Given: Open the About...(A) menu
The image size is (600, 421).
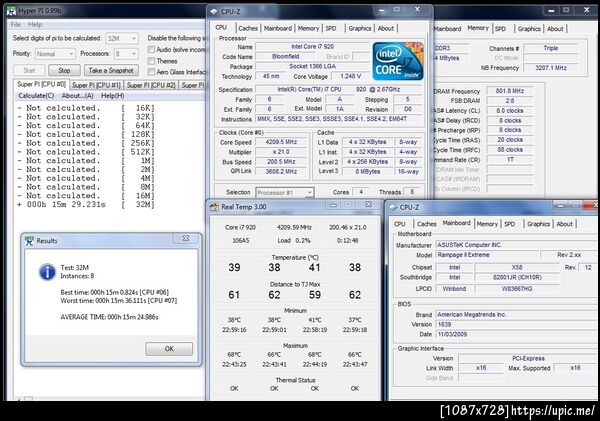Looking at the screenshot, I should pyautogui.click(x=78, y=96).
